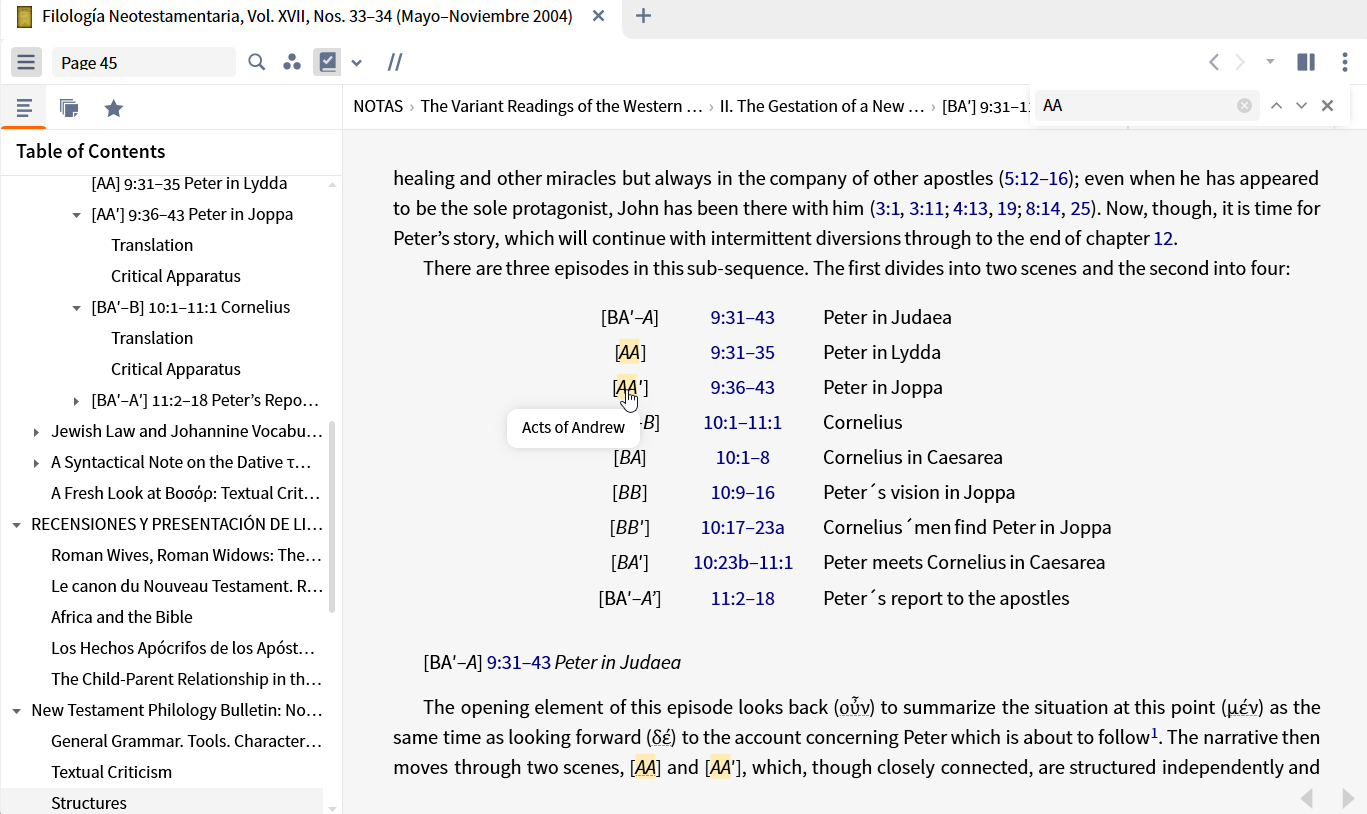Image resolution: width=1367 pixels, height=814 pixels.
Task: Click breadcrumb 'The Variant Readings of the Western'
Action: 561,106
